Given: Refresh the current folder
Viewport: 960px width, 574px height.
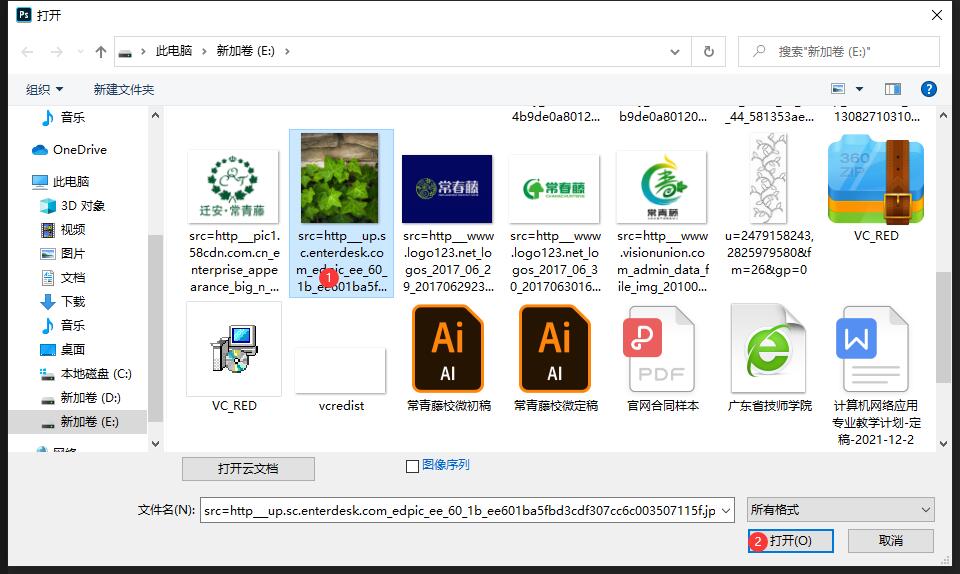Looking at the screenshot, I should point(709,51).
